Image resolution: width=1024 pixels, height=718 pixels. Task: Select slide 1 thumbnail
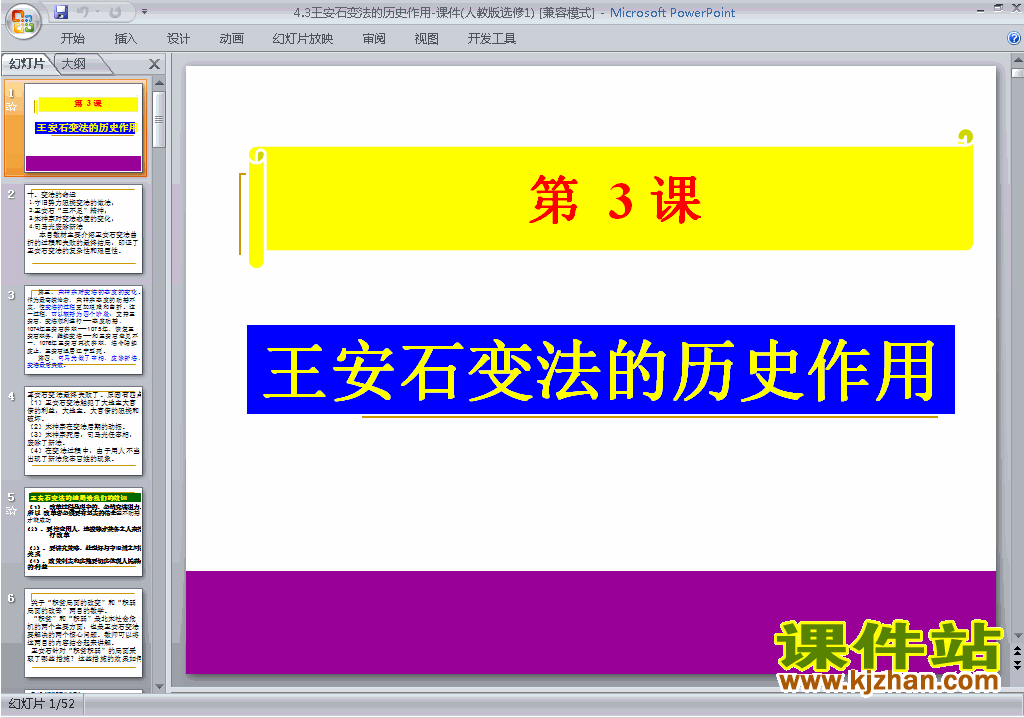[x=84, y=128]
